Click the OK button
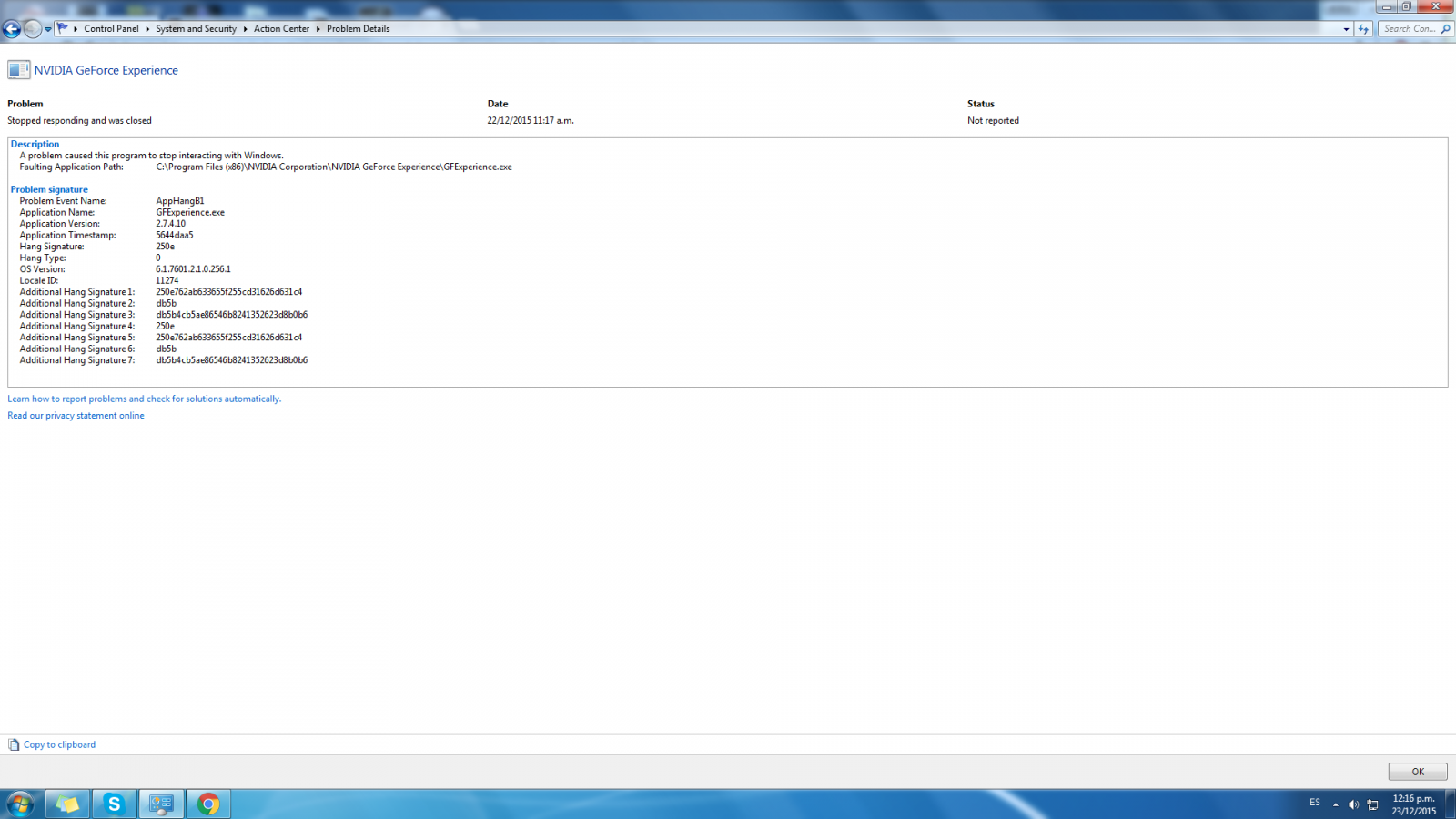 pos(1417,772)
